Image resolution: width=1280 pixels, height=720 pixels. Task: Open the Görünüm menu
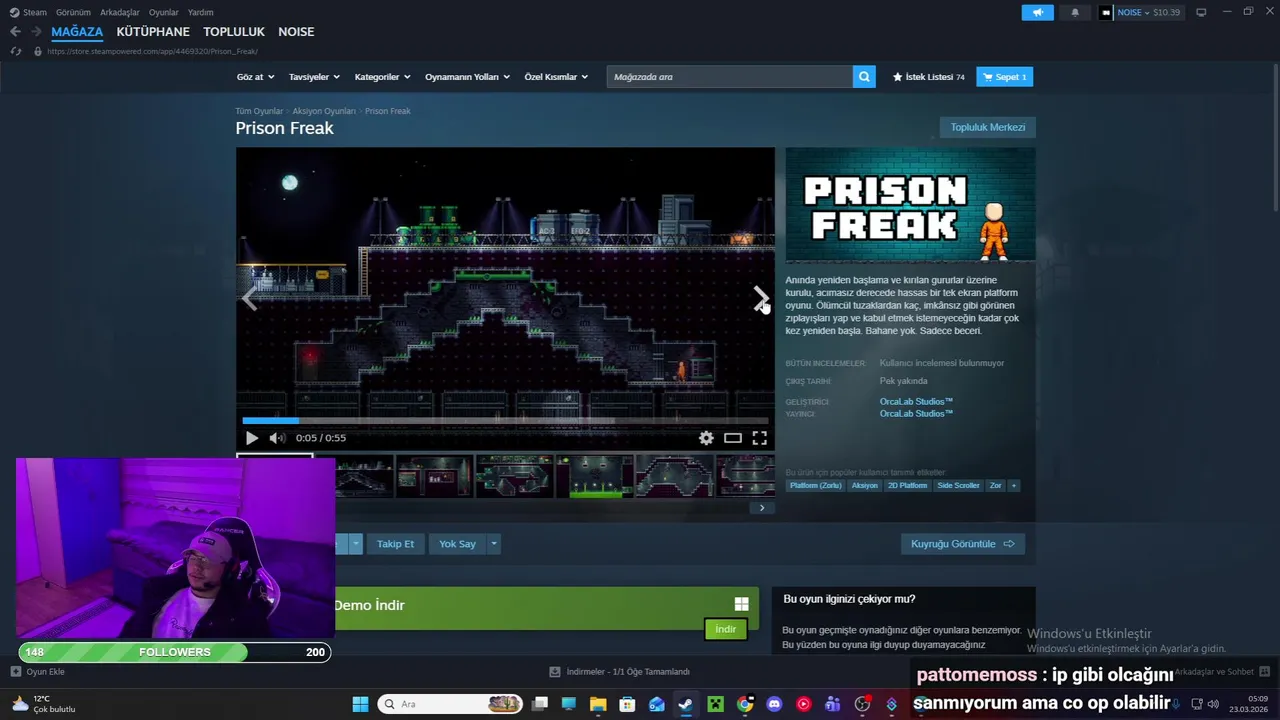[x=73, y=12]
